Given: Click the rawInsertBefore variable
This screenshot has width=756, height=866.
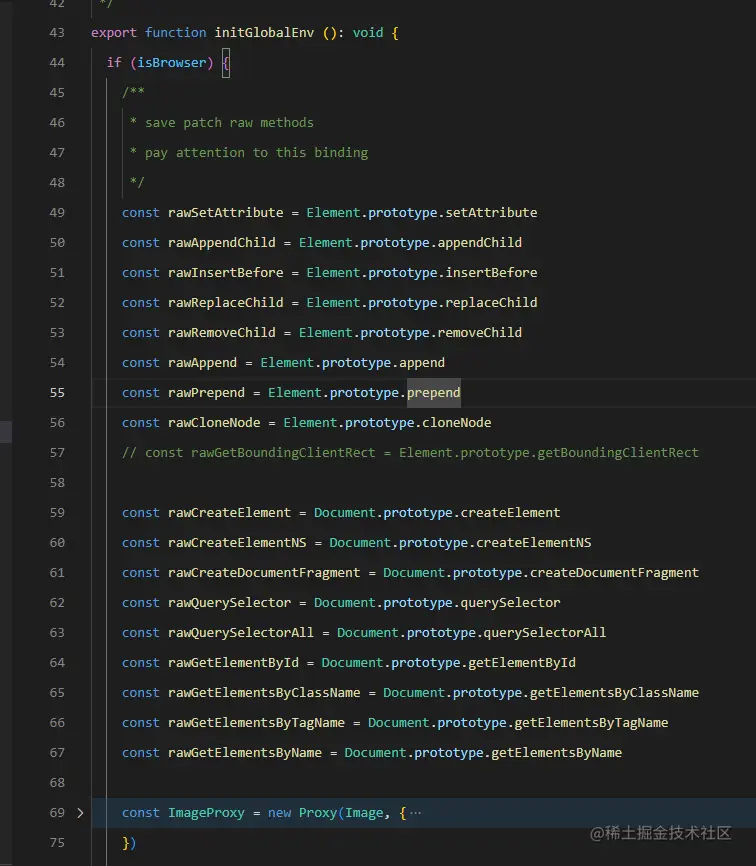Looking at the screenshot, I should pyautogui.click(x=225, y=273).
